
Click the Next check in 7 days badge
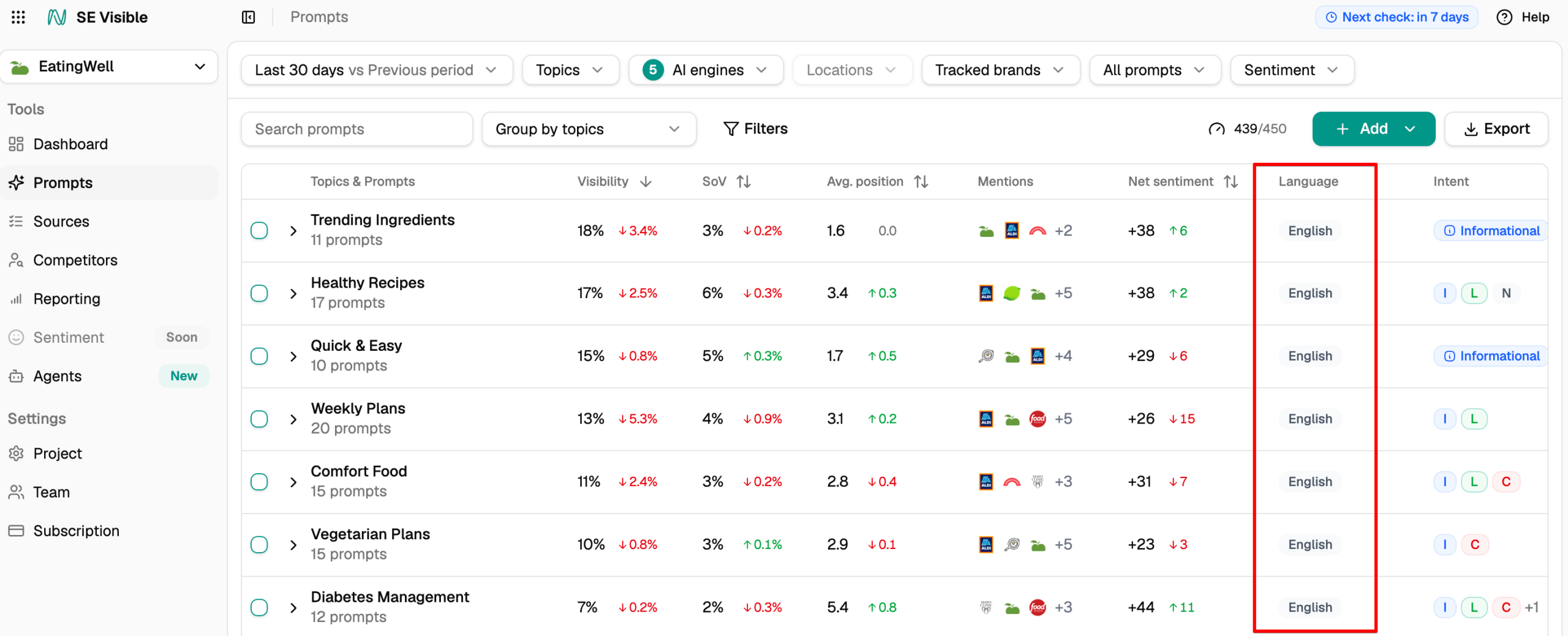1396,17
